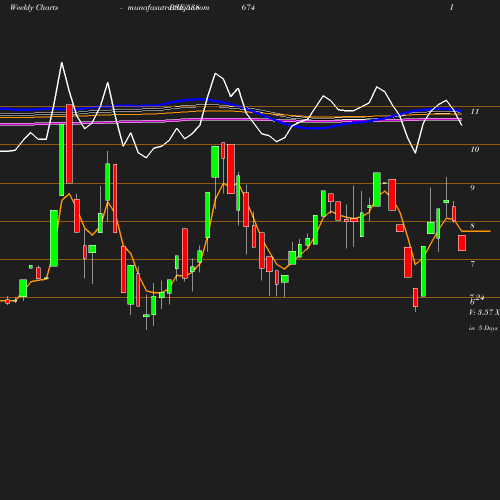
Task: Click the 'Weekly Charts' title text
Action: coord(34,7)
